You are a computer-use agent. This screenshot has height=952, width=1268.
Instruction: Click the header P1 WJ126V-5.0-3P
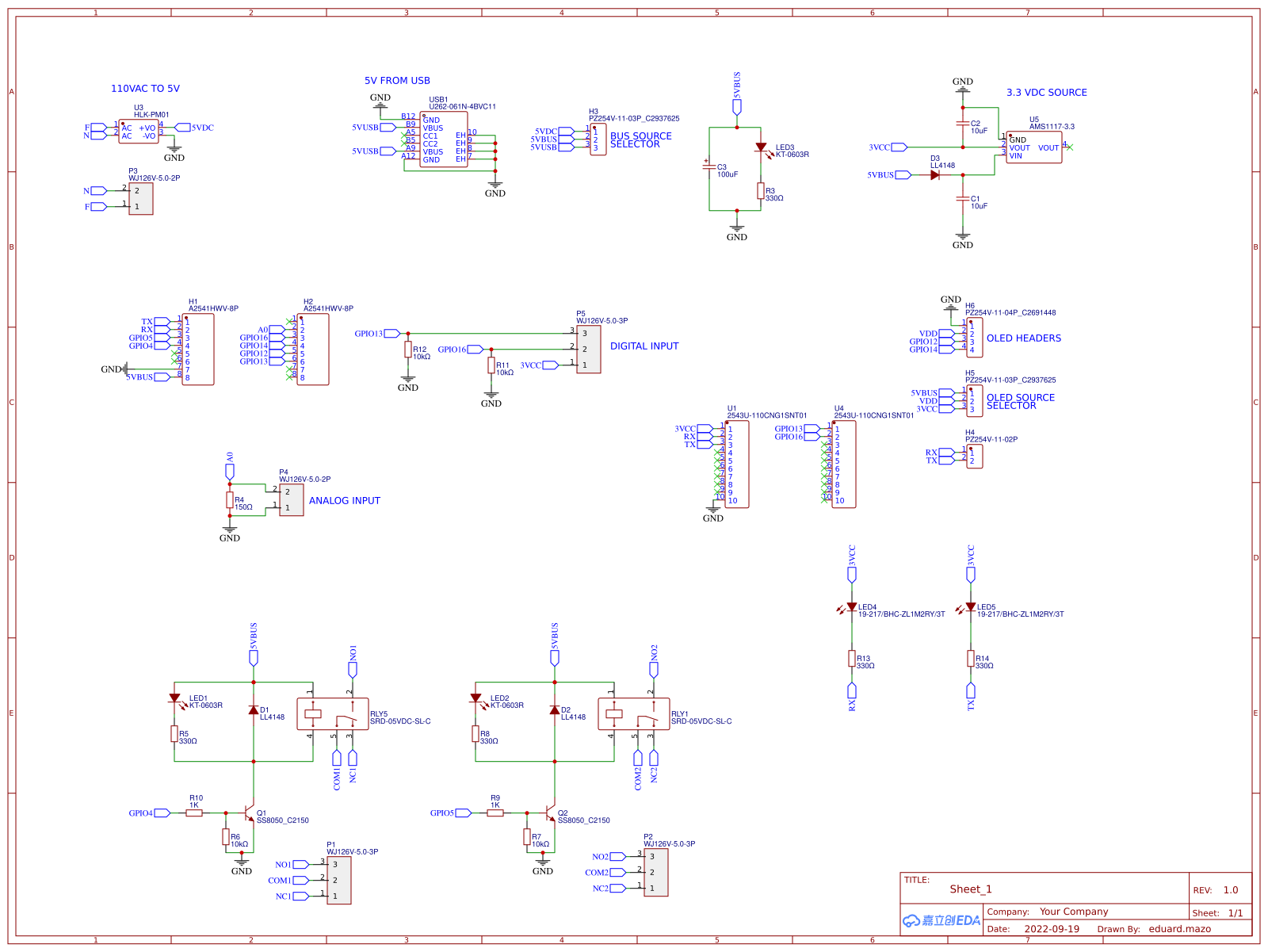click(x=339, y=880)
